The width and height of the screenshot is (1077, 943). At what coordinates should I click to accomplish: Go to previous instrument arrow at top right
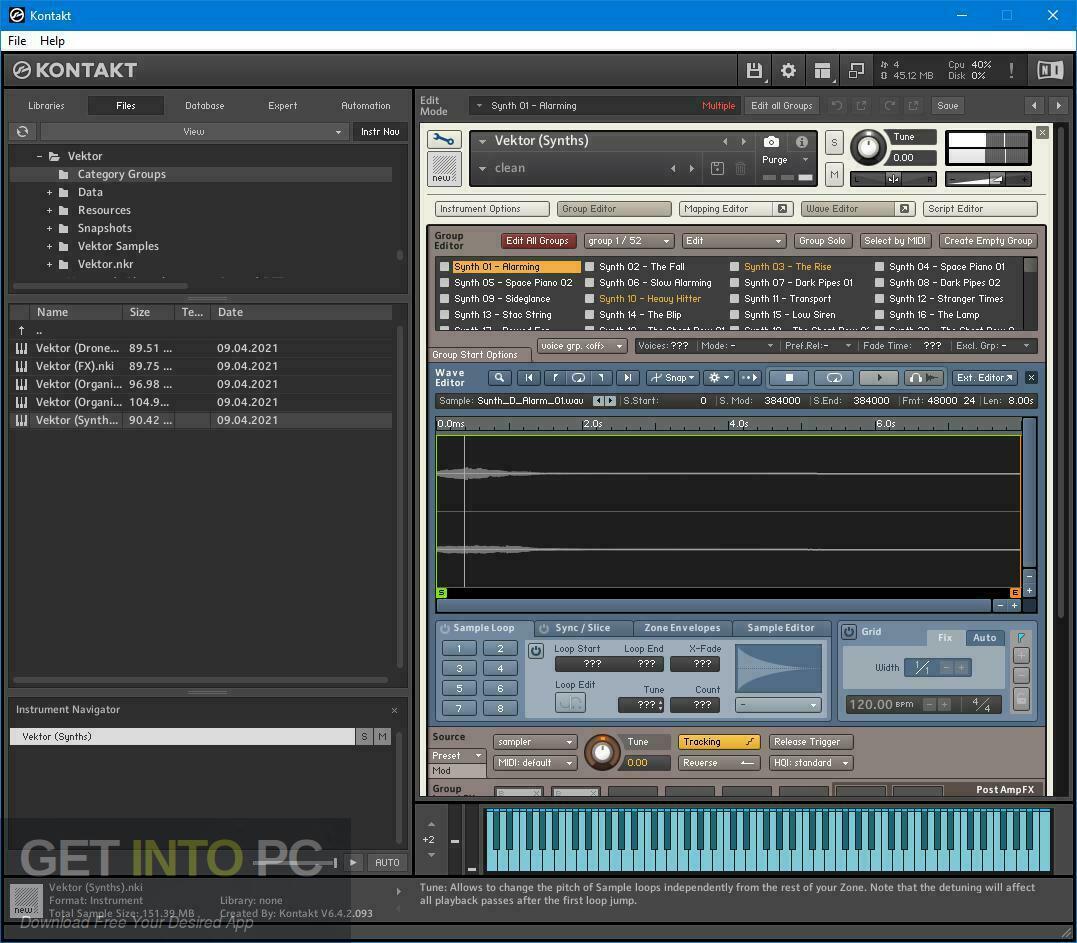click(x=1034, y=106)
